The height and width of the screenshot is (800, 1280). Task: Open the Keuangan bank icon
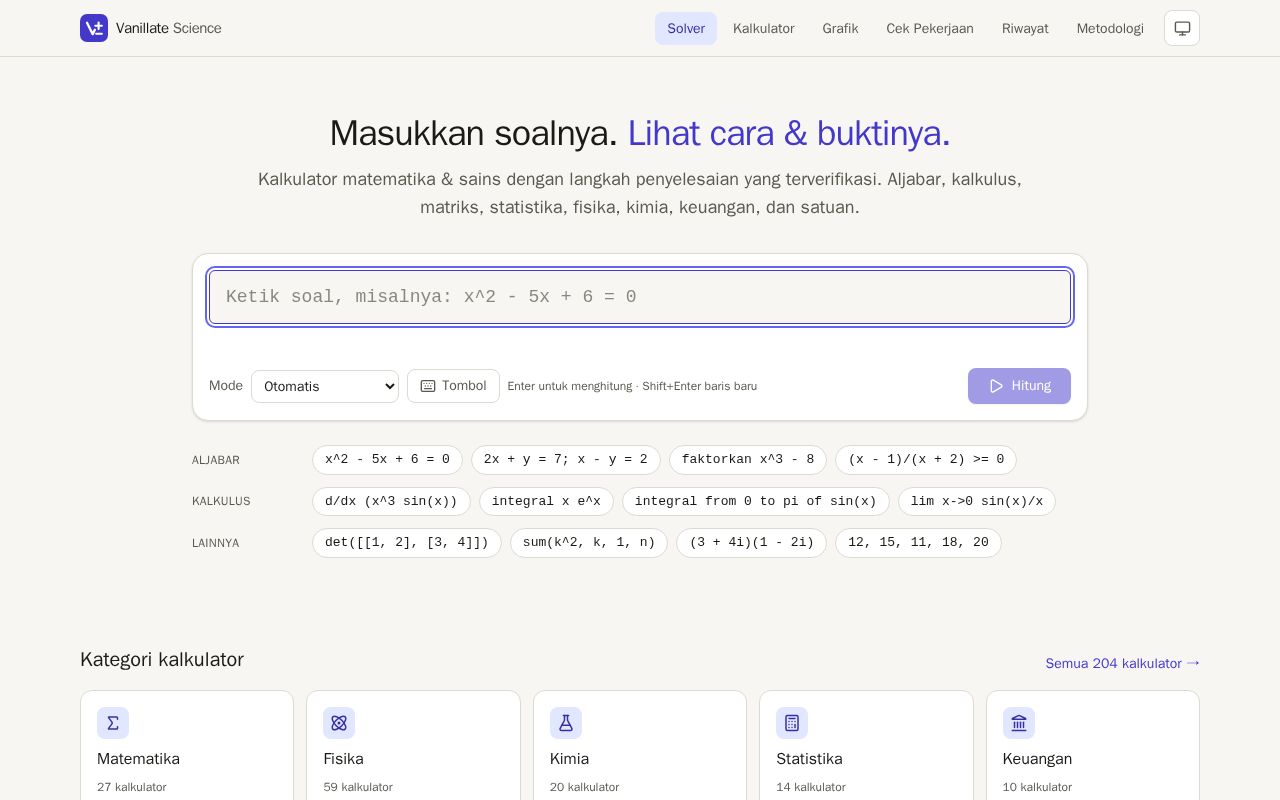point(1019,723)
